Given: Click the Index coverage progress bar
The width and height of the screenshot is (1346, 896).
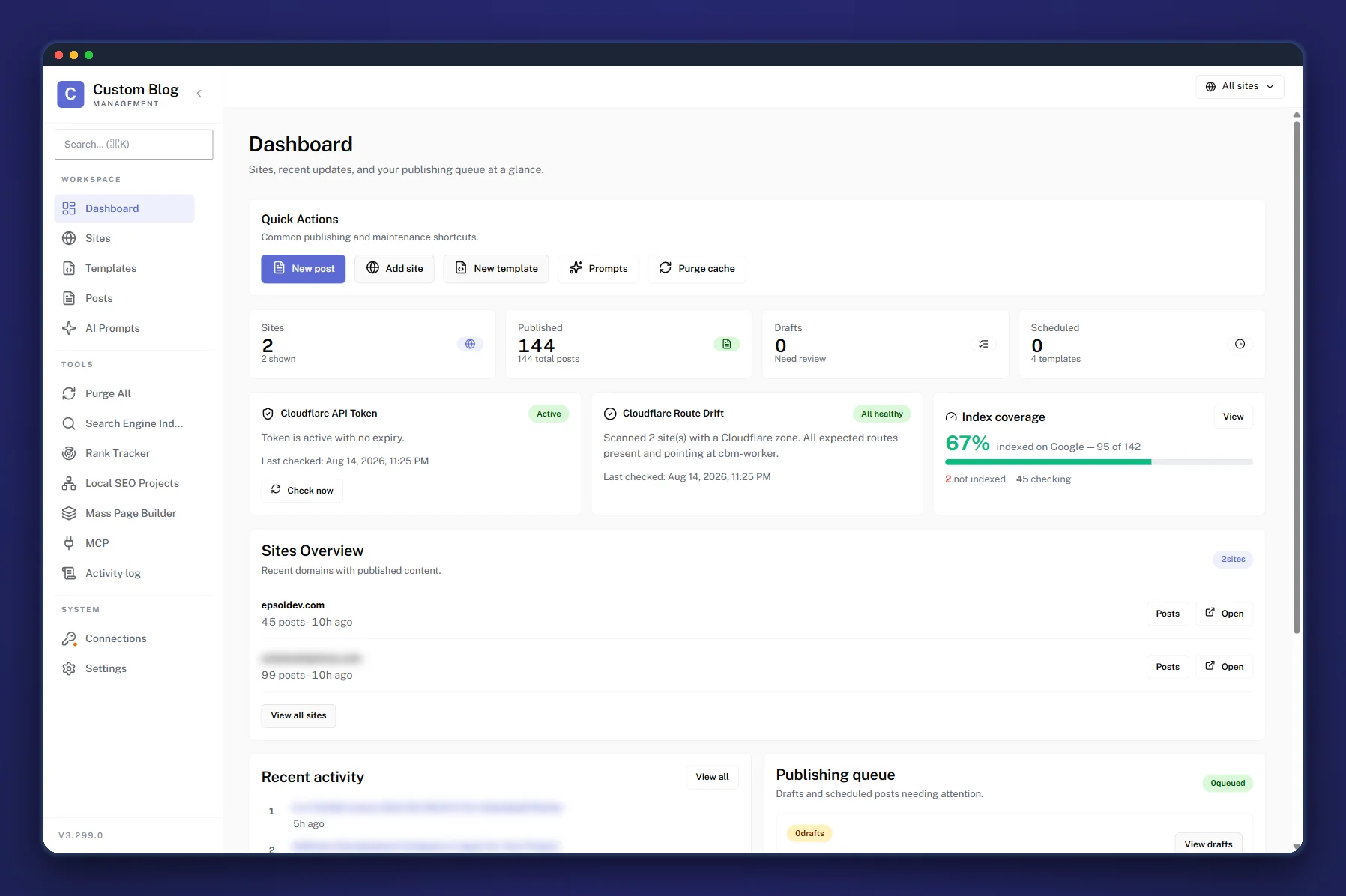Looking at the screenshot, I should pos(1099,462).
